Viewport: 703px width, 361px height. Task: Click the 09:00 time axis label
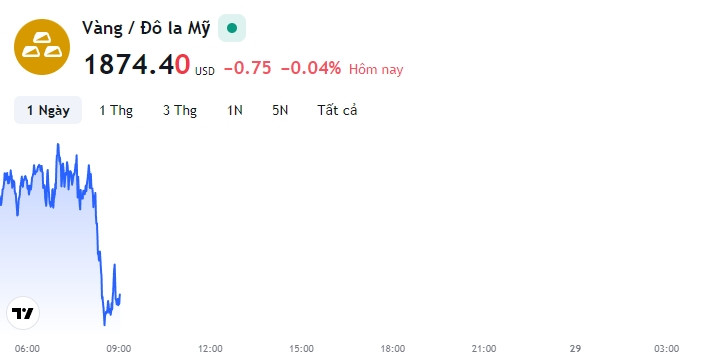coord(119,348)
